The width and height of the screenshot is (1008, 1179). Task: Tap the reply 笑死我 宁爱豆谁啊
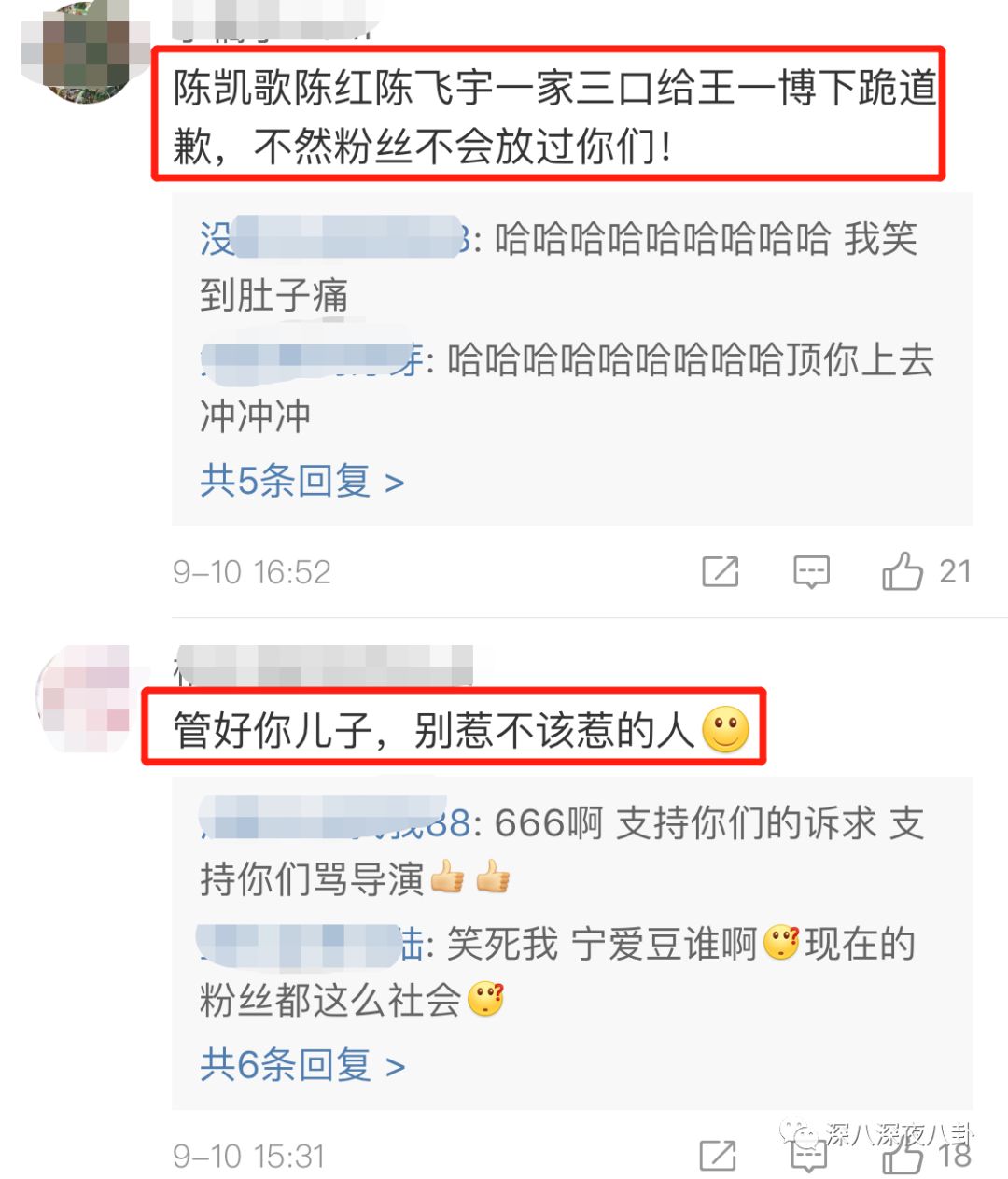557,971
